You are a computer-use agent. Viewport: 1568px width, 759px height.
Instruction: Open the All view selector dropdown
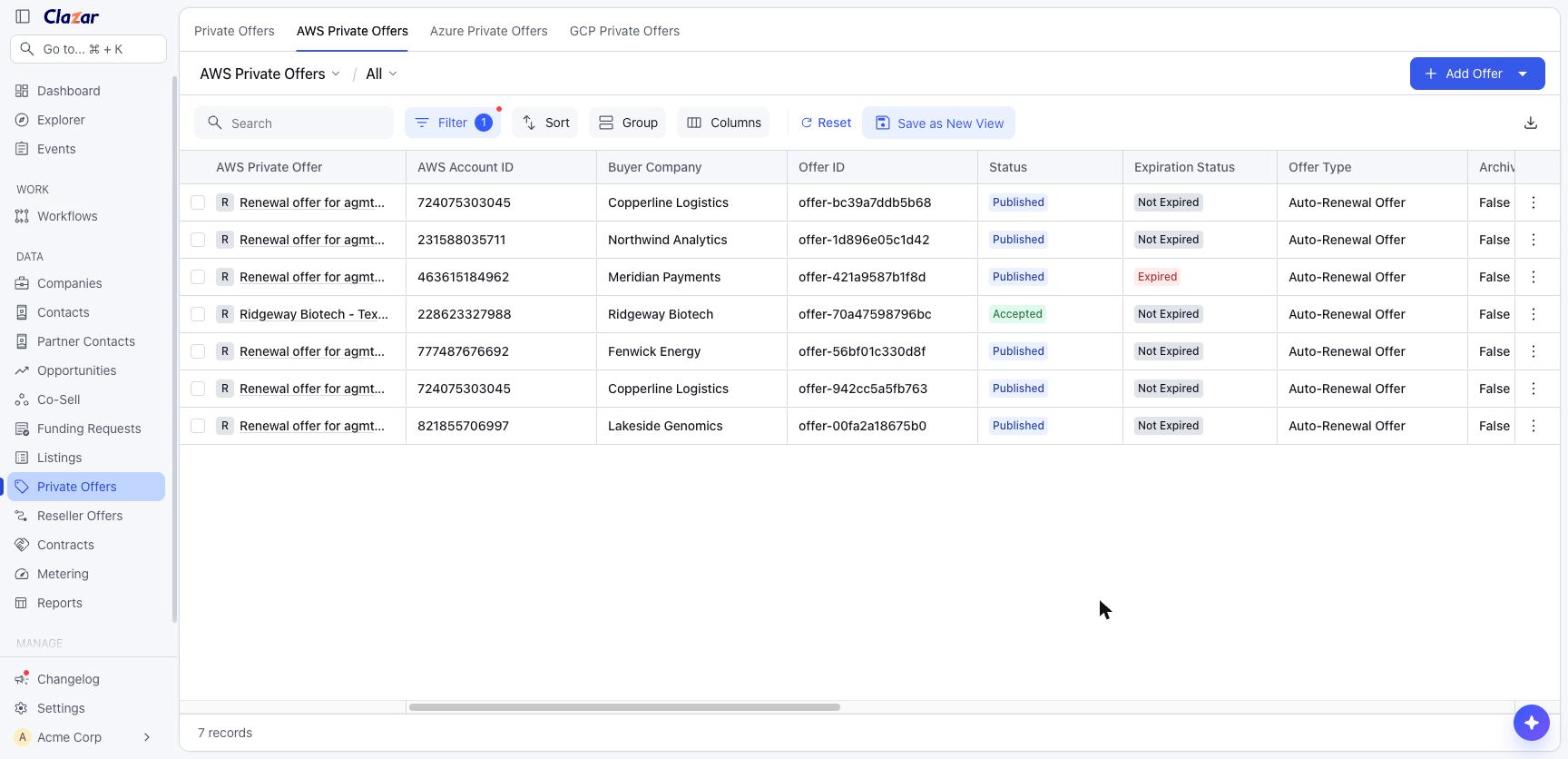pyautogui.click(x=381, y=74)
